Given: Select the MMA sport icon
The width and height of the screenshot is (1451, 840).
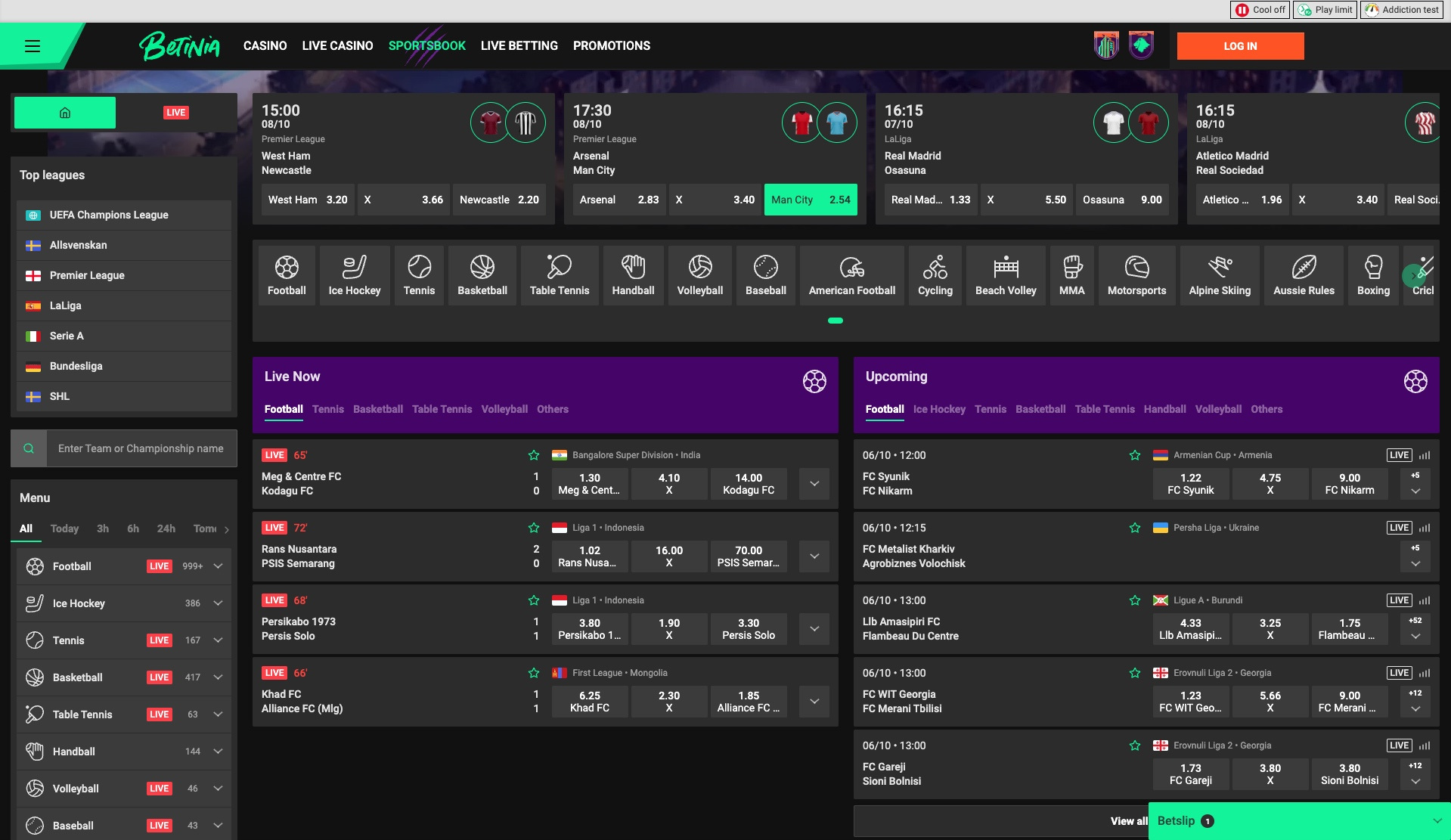Looking at the screenshot, I should (x=1071, y=274).
